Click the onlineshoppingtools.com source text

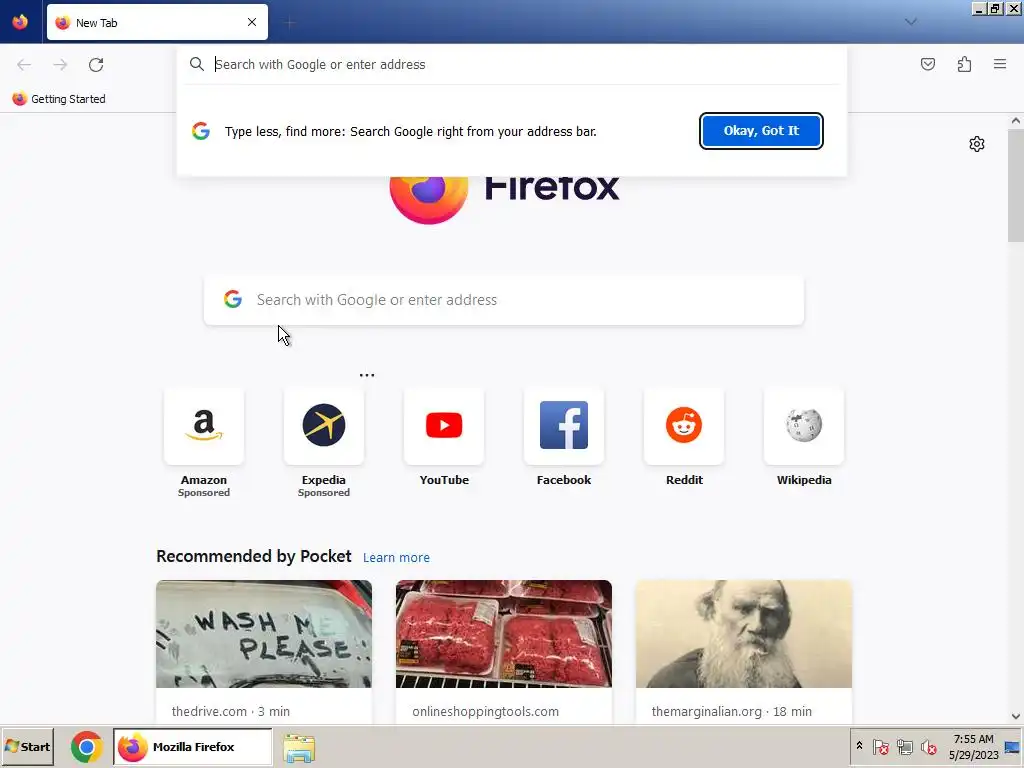[485, 711]
